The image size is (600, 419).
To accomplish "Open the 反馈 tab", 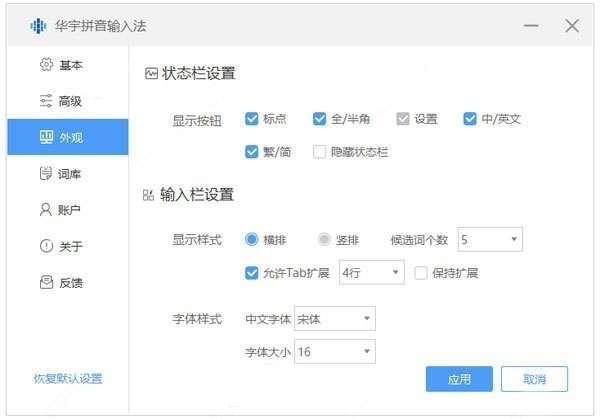I will [x=68, y=282].
